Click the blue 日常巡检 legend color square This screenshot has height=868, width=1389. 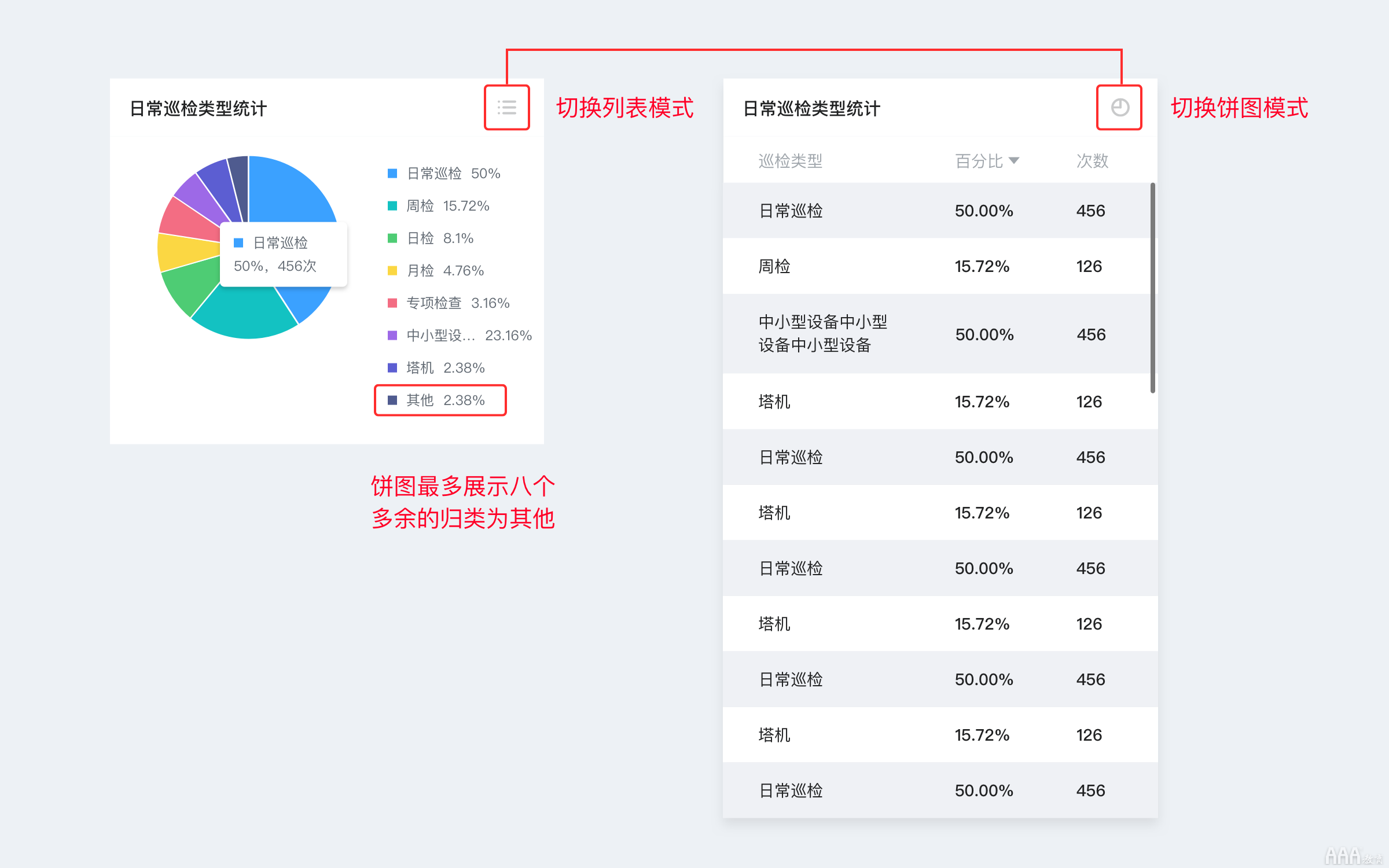[392, 174]
